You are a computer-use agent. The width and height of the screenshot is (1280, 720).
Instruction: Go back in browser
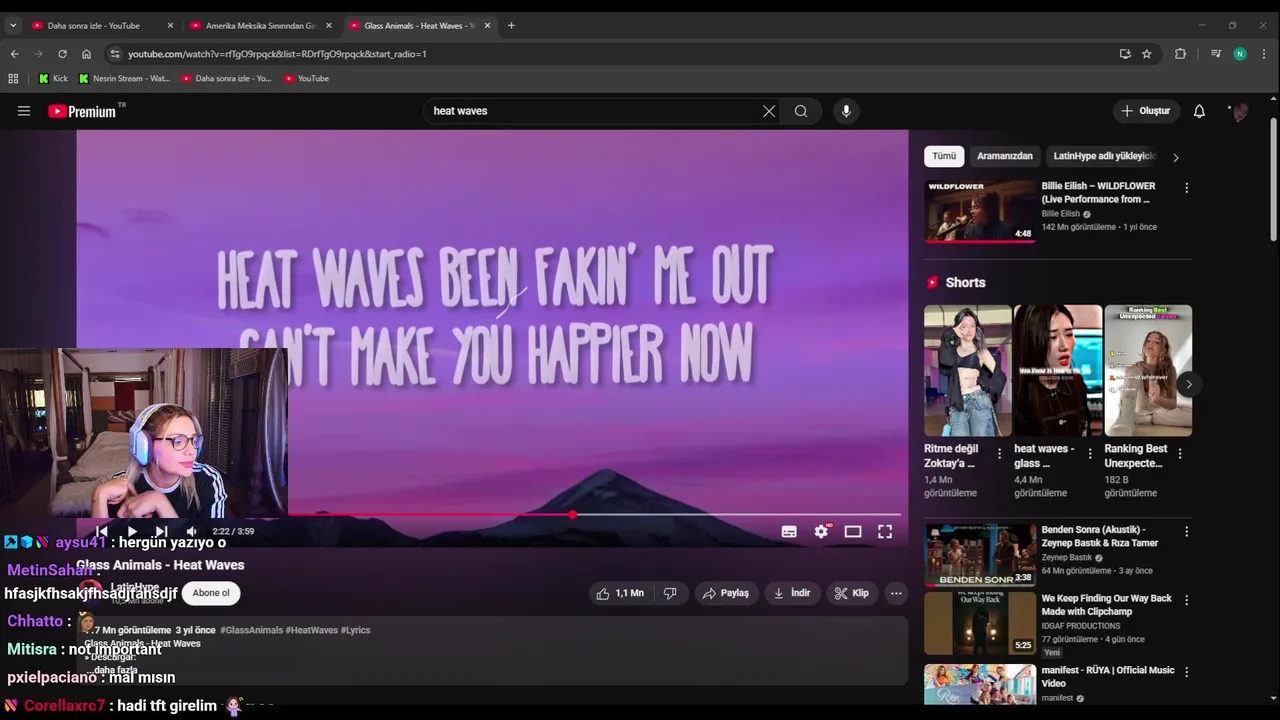point(14,54)
